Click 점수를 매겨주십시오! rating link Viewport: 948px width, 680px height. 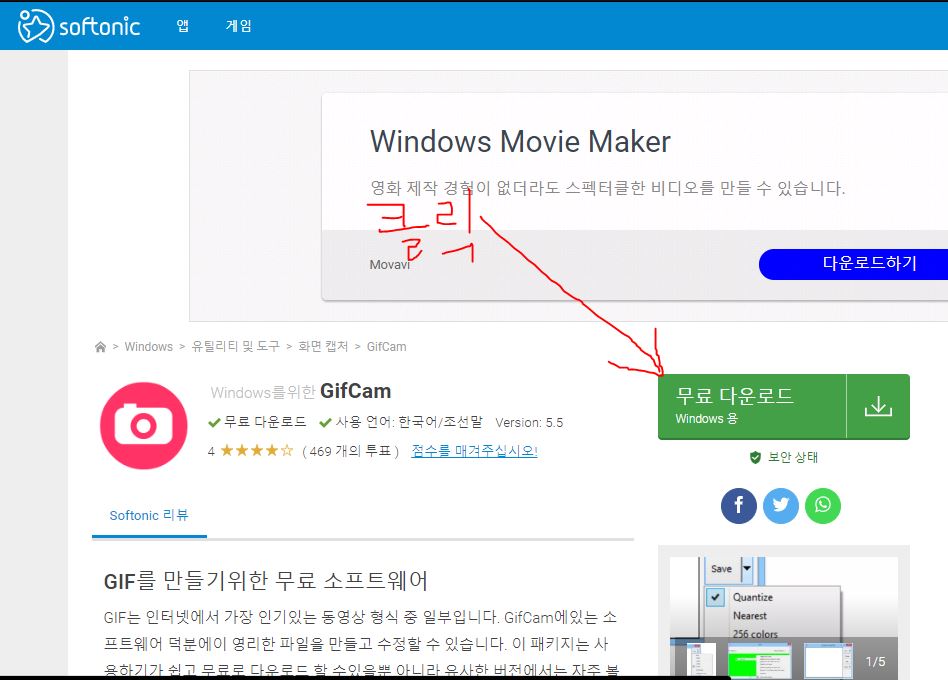point(475,451)
